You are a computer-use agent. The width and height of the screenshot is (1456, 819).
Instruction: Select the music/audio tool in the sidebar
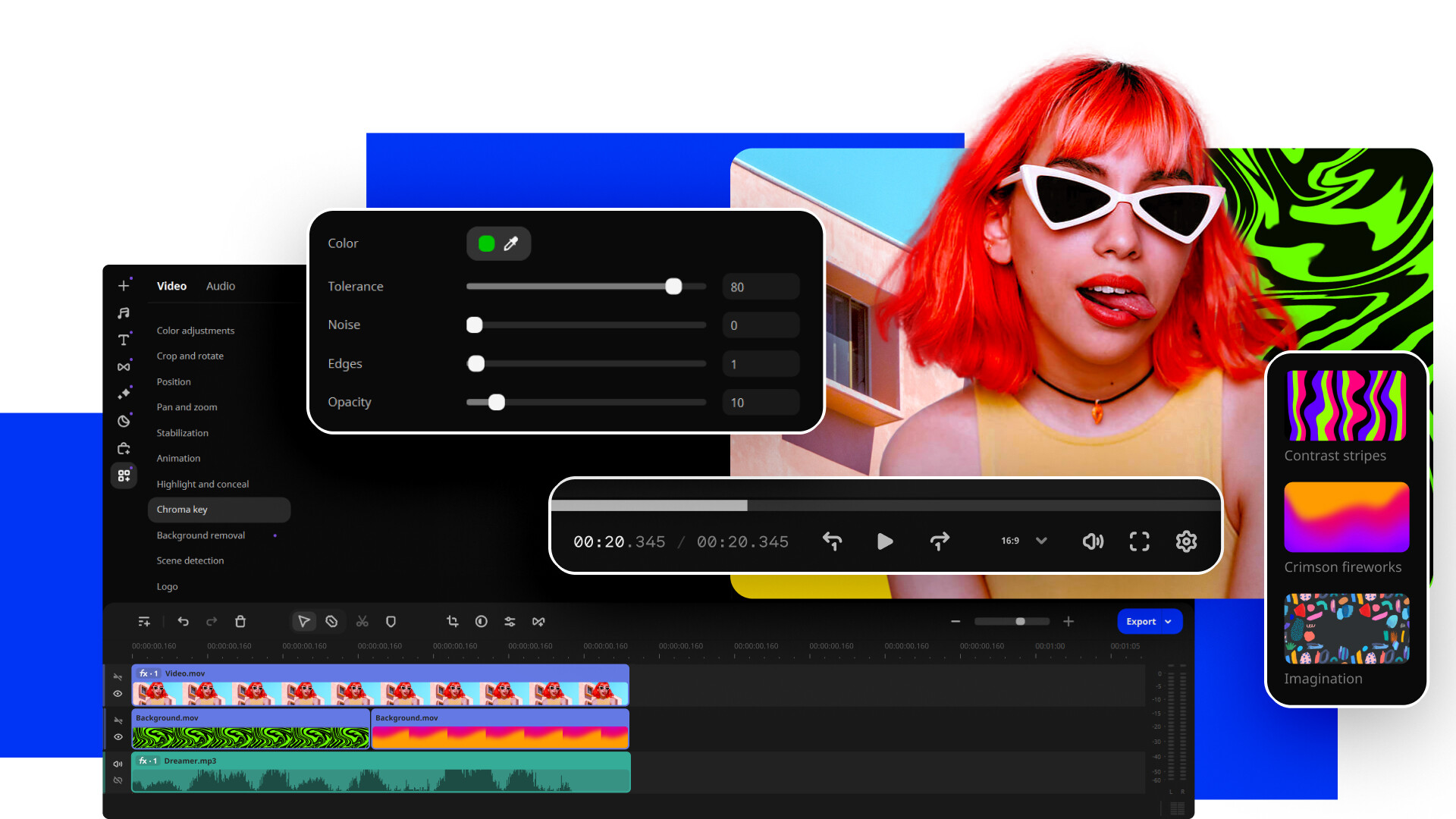(124, 312)
